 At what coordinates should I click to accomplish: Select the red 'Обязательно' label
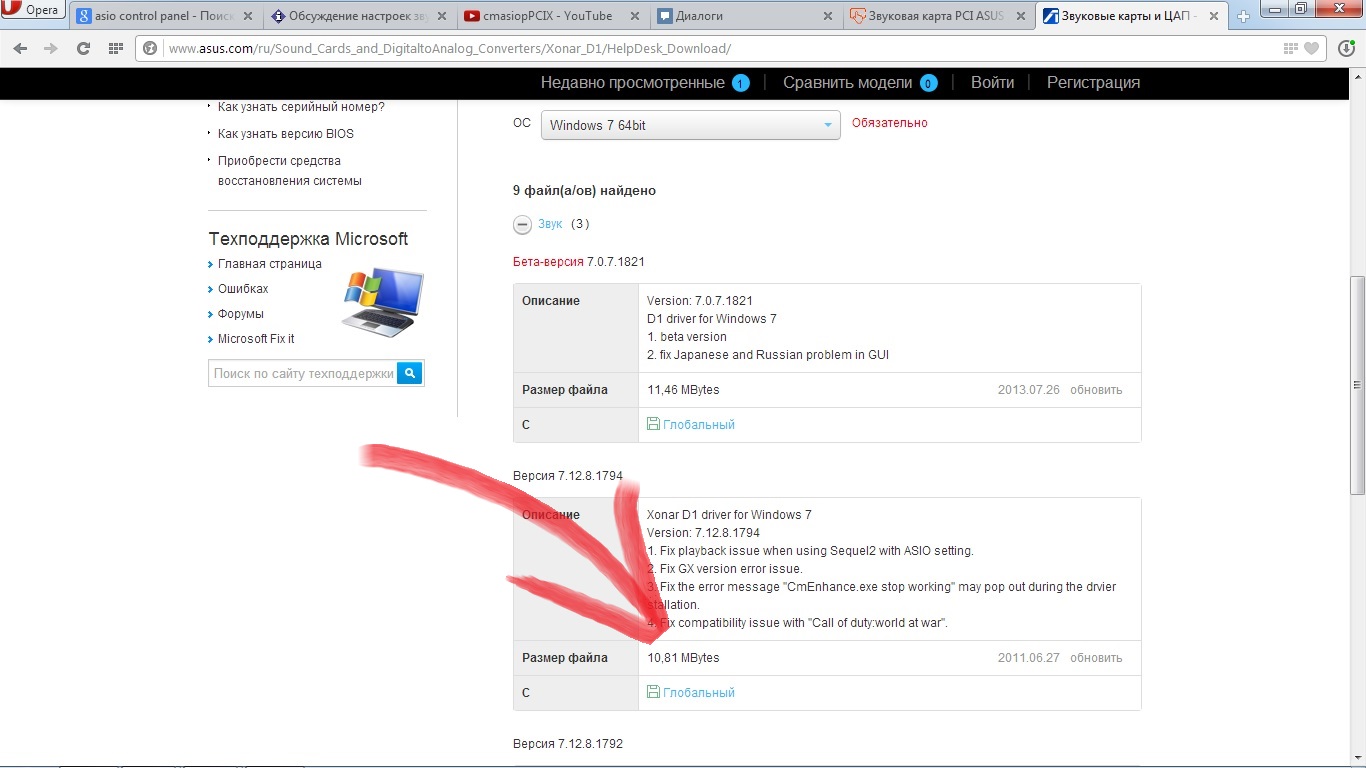(890, 123)
